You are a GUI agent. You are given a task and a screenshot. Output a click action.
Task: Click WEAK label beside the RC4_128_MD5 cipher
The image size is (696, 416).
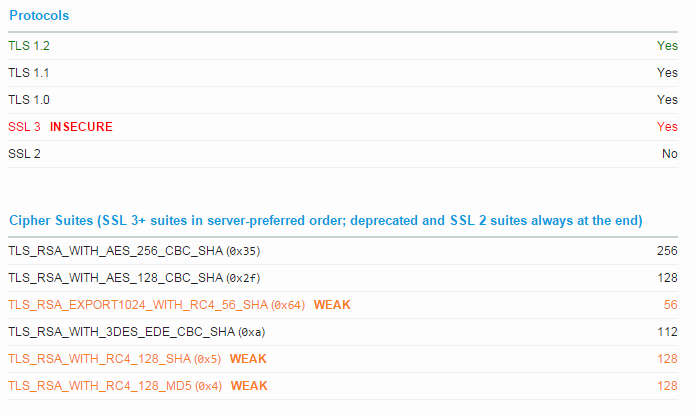coord(250,385)
